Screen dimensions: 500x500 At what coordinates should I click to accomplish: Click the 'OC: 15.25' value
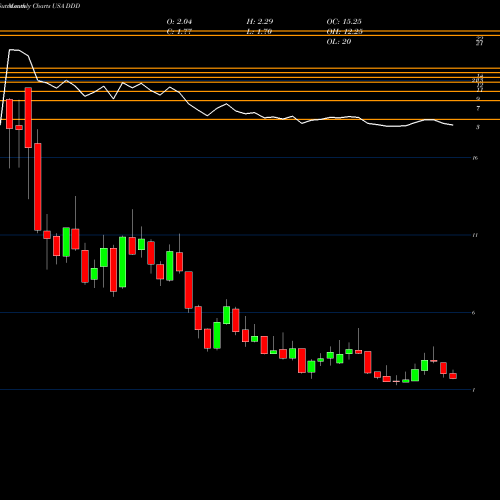pyautogui.click(x=344, y=22)
